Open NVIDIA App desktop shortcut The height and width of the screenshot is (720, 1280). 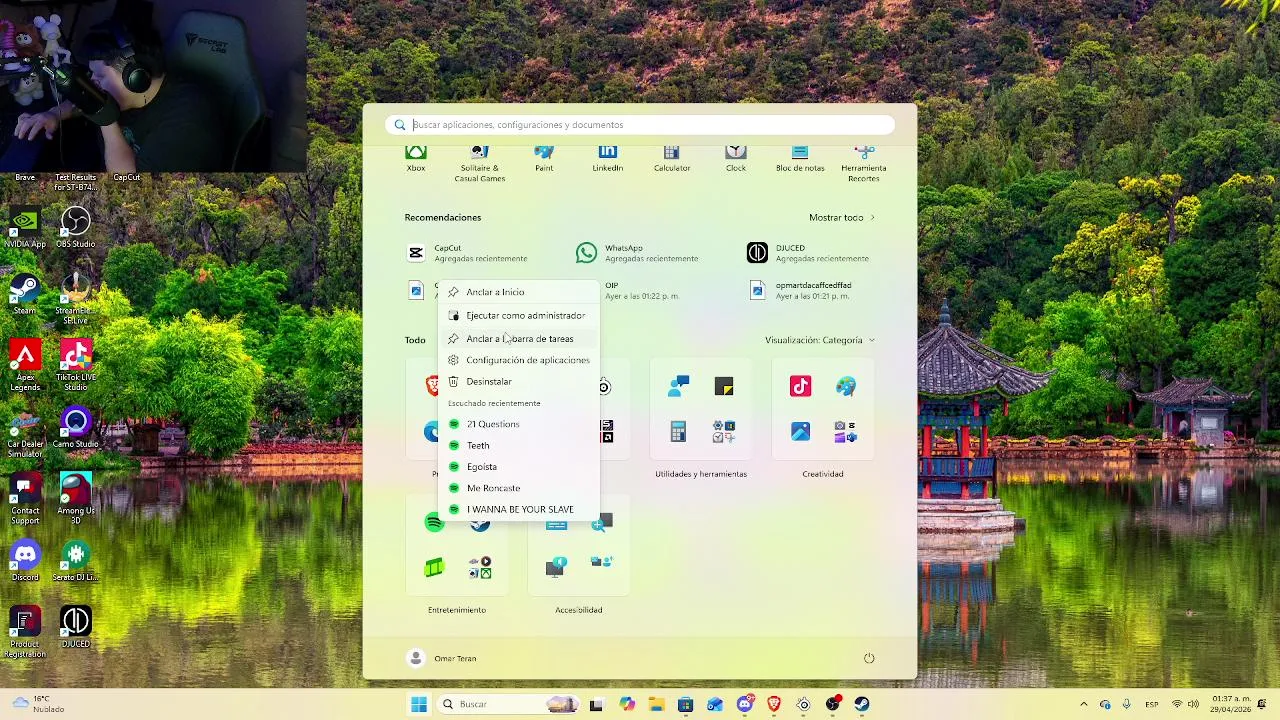tap(25, 229)
